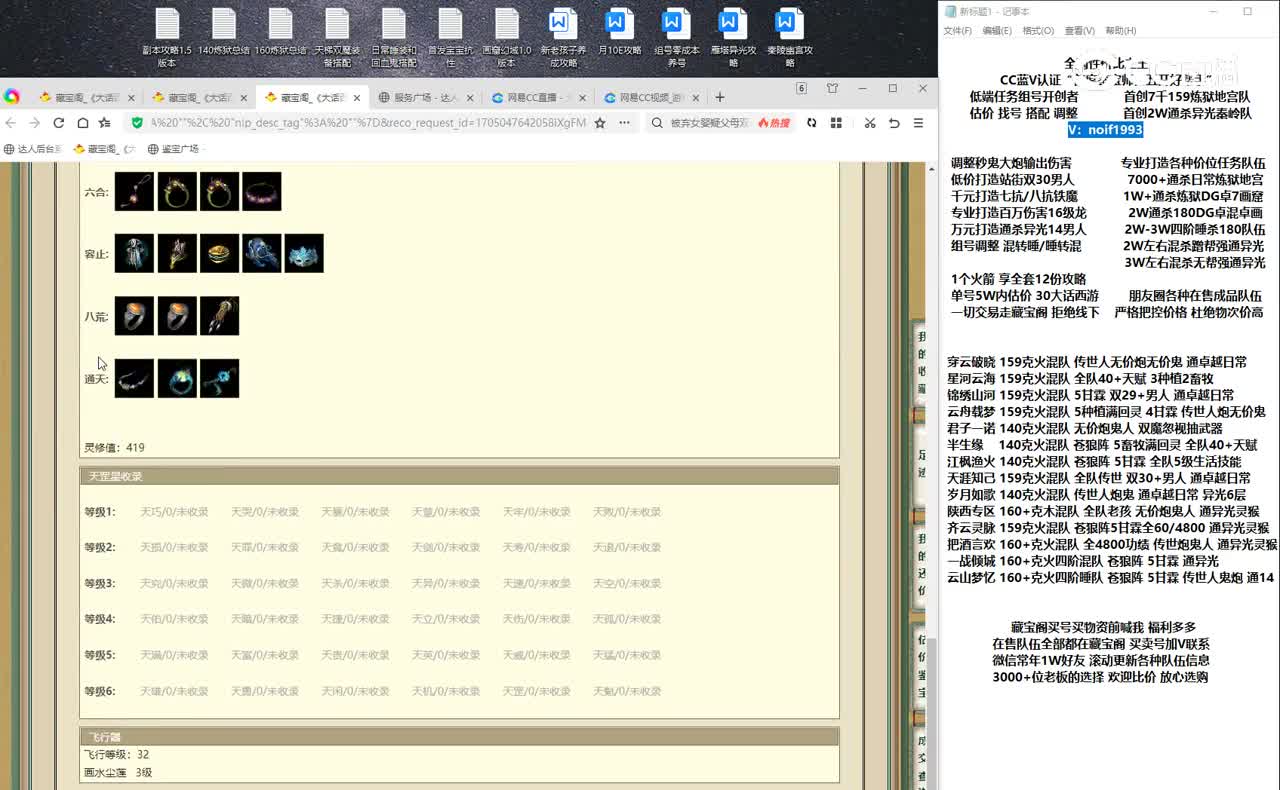
Task: Open the browser grid extensions icon
Action: click(836, 123)
